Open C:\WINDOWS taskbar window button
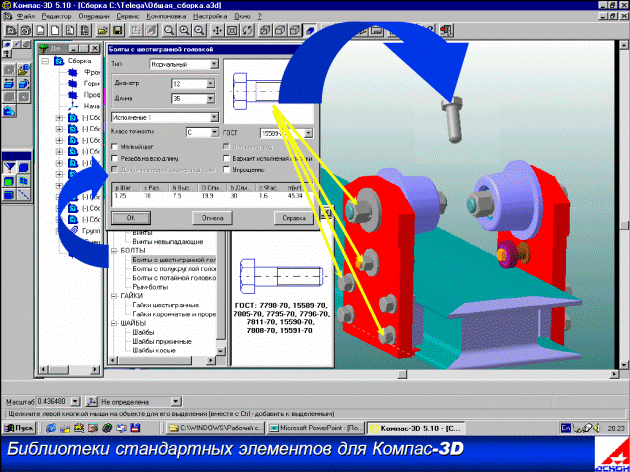 click(216, 428)
